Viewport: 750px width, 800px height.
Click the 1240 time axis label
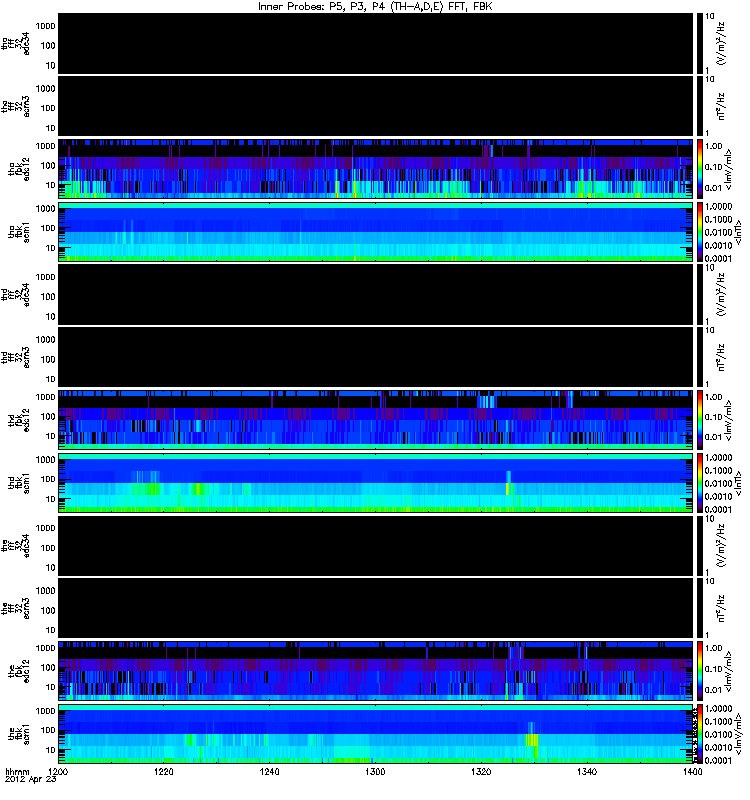point(269,771)
